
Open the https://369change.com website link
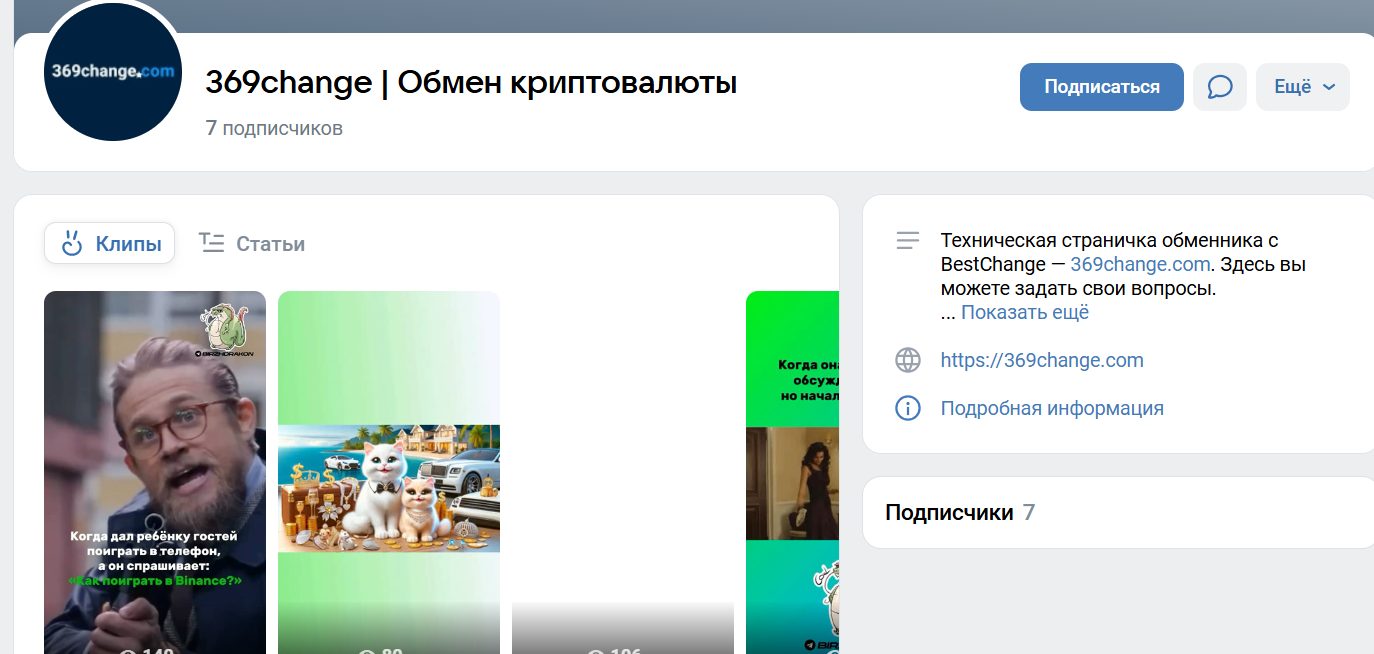tap(1041, 360)
